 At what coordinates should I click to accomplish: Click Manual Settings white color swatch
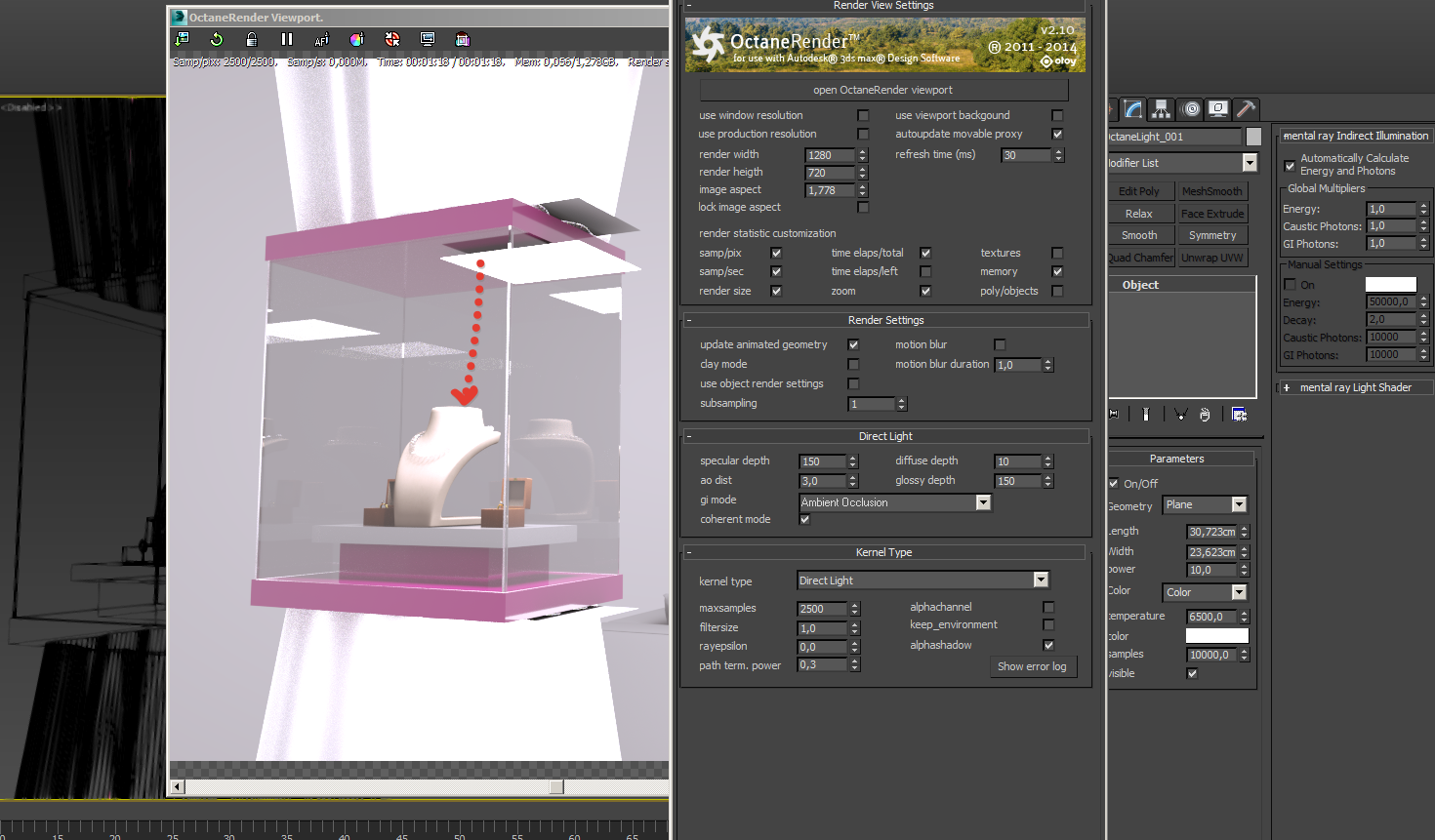(x=1390, y=284)
